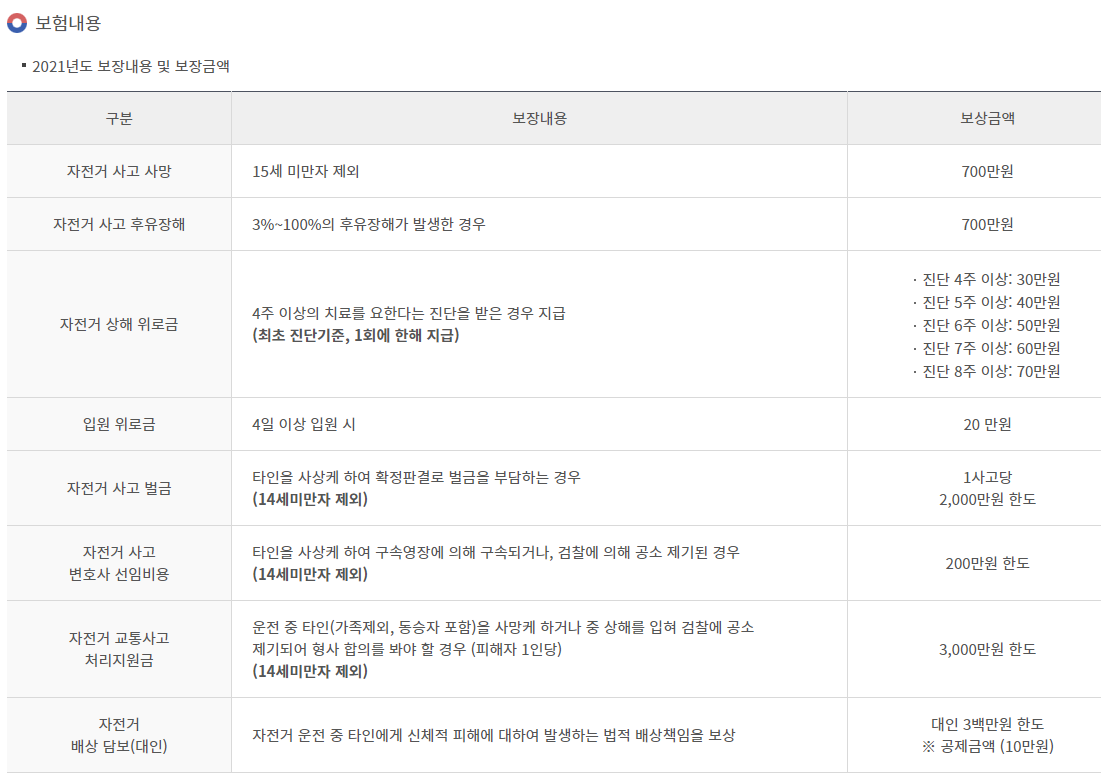Click the 3,000만원 한도 amount cell
Screen dimensions: 1101x777
pyautogui.click(x=987, y=649)
